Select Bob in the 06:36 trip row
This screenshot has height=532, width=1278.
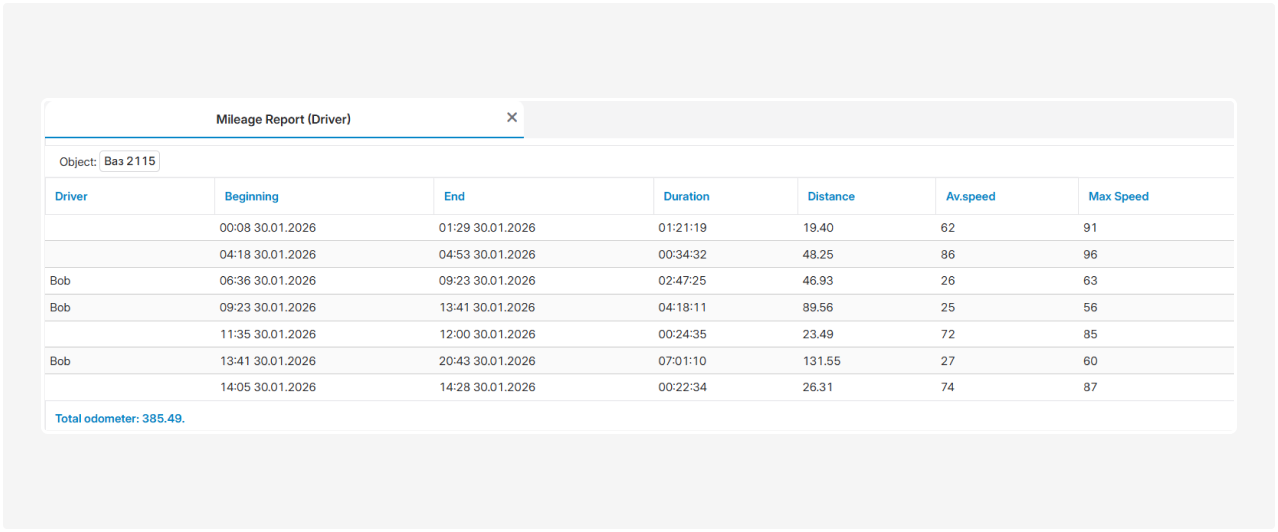(x=60, y=281)
